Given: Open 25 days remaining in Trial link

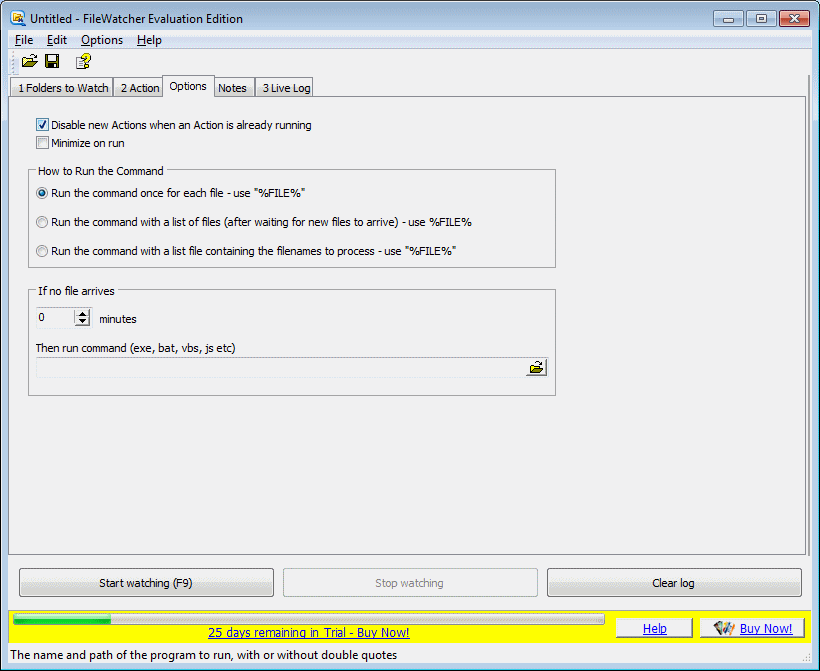Looking at the screenshot, I should [309, 633].
